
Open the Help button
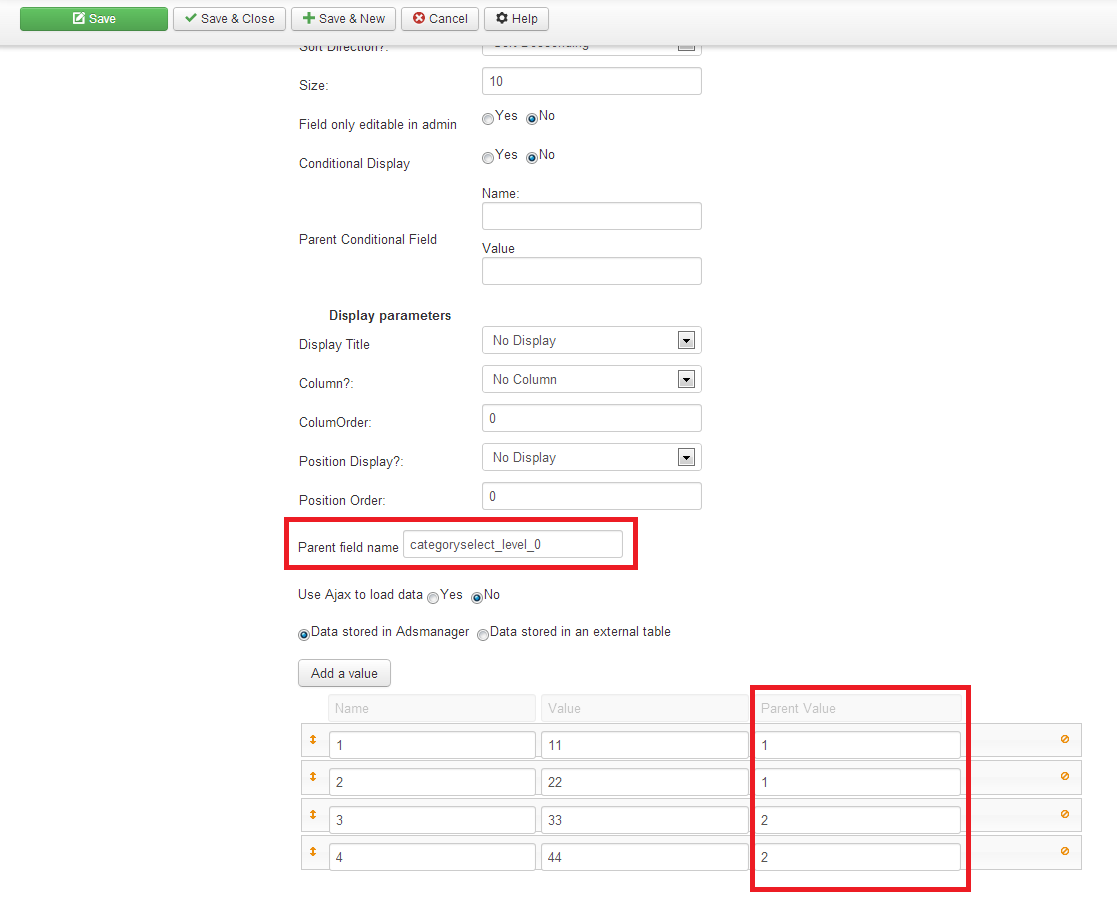516,19
